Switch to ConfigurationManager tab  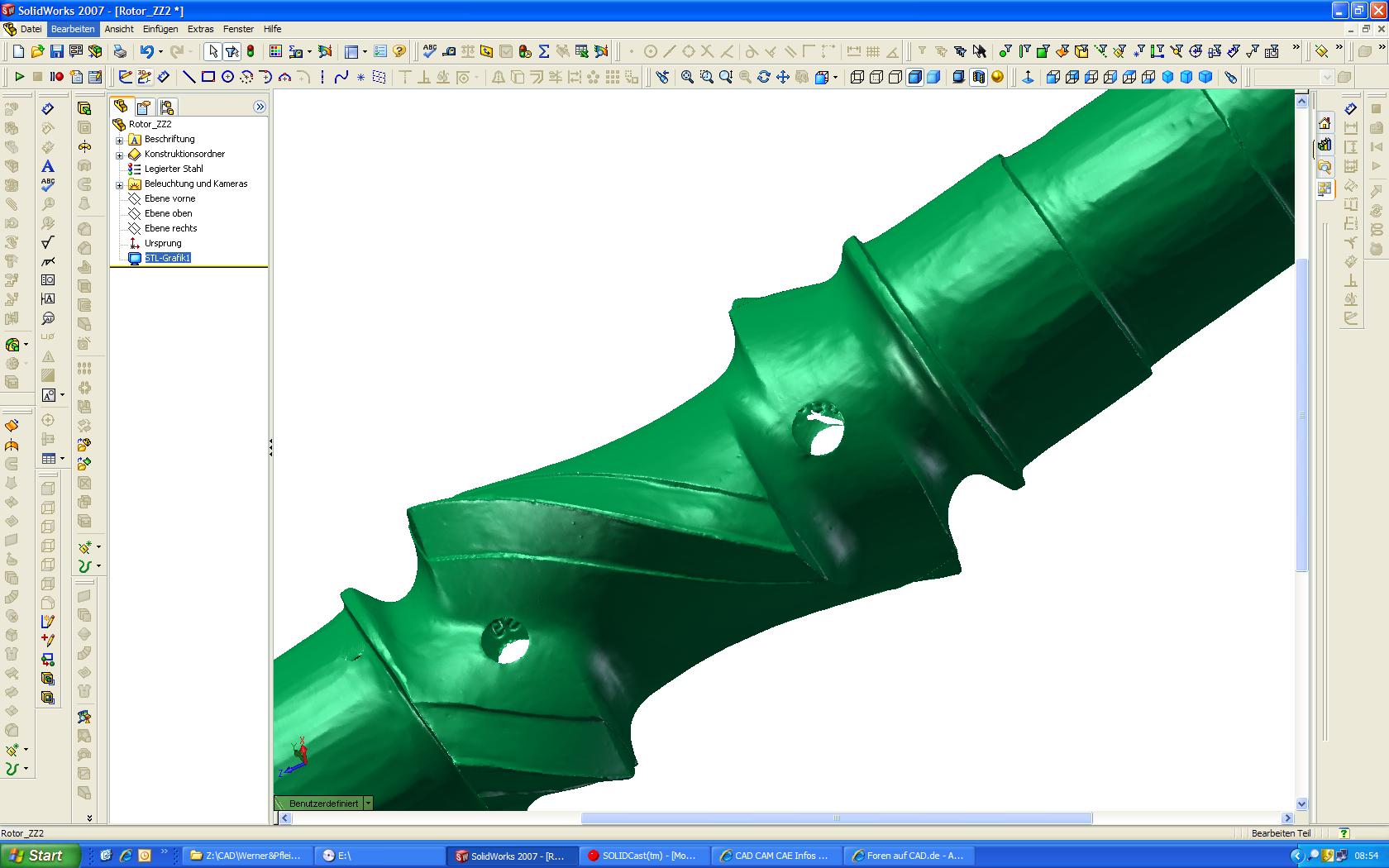pyautogui.click(x=167, y=107)
